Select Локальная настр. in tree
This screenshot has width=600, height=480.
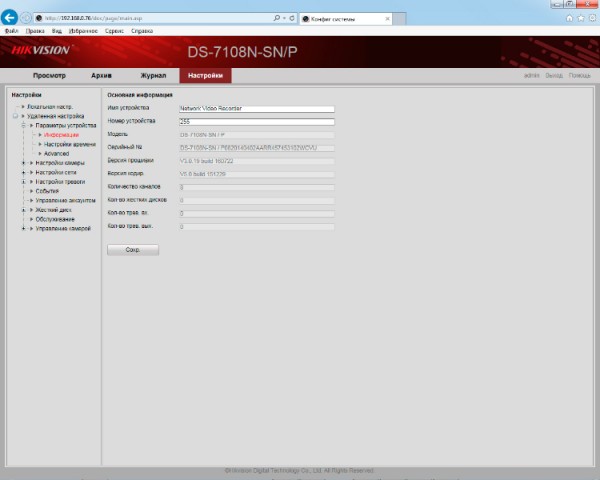(x=50, y=107)
